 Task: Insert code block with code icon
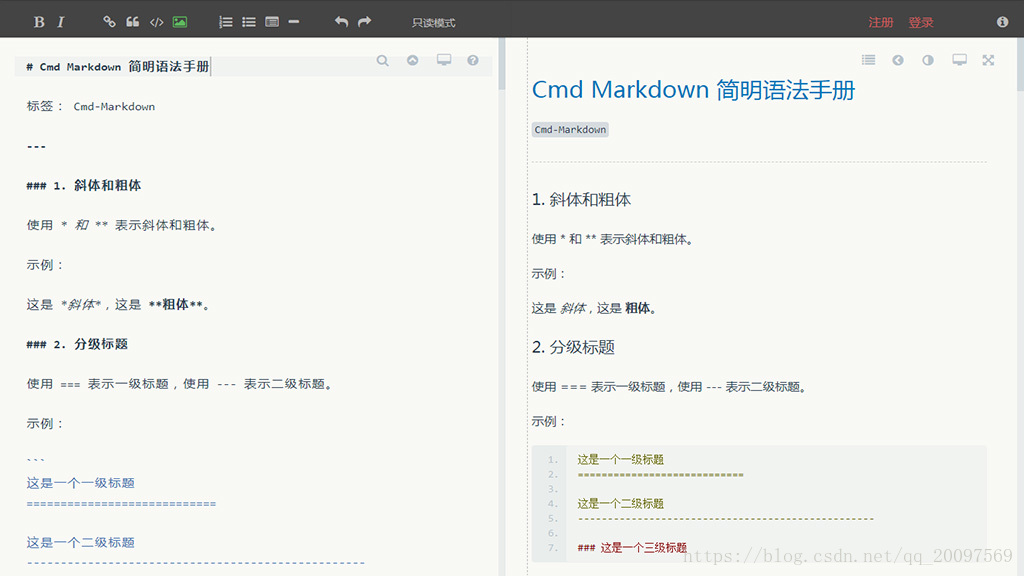tap(156, 22)
